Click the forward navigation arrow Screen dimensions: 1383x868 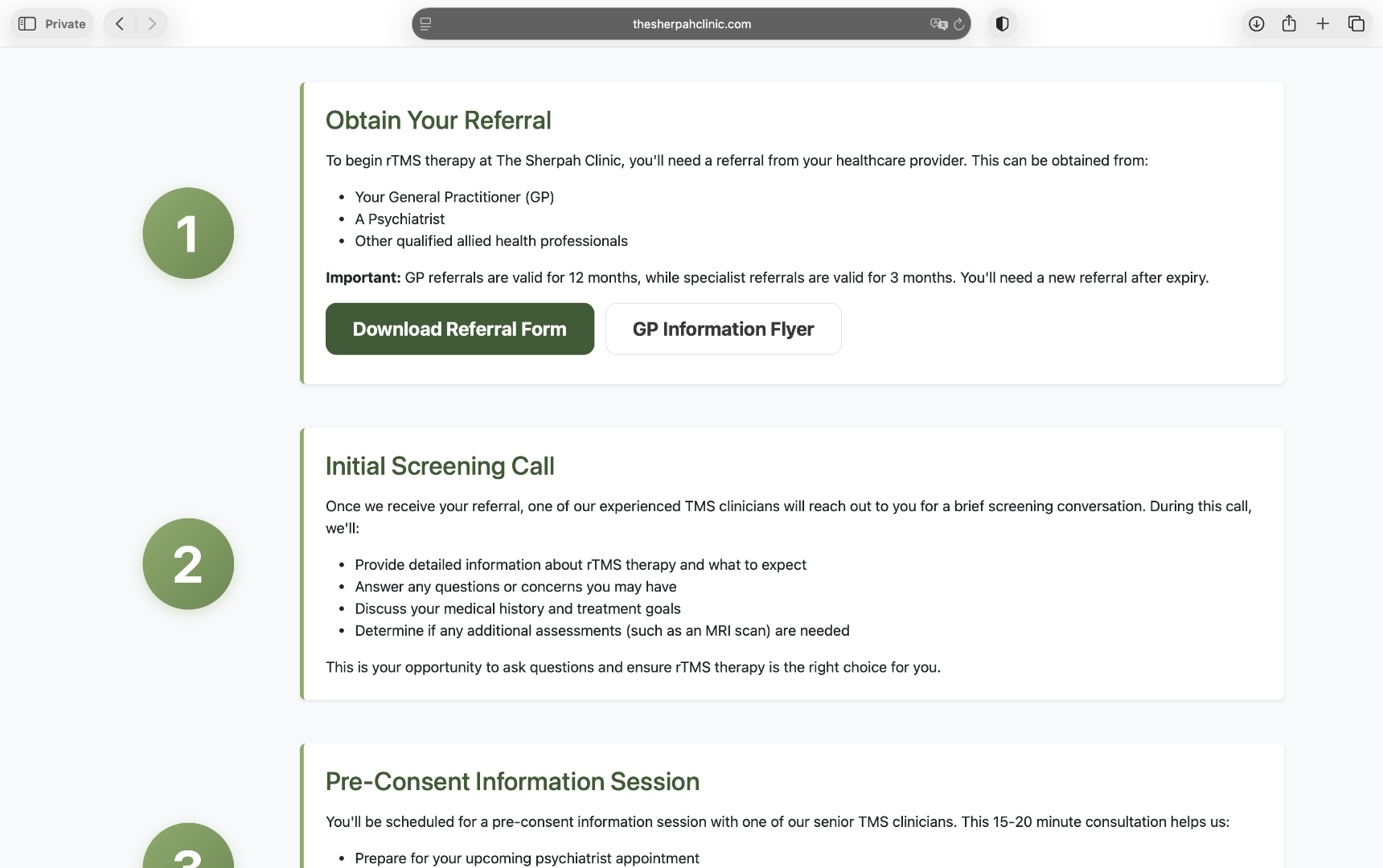pyautogui.click(x=152, y=24)
